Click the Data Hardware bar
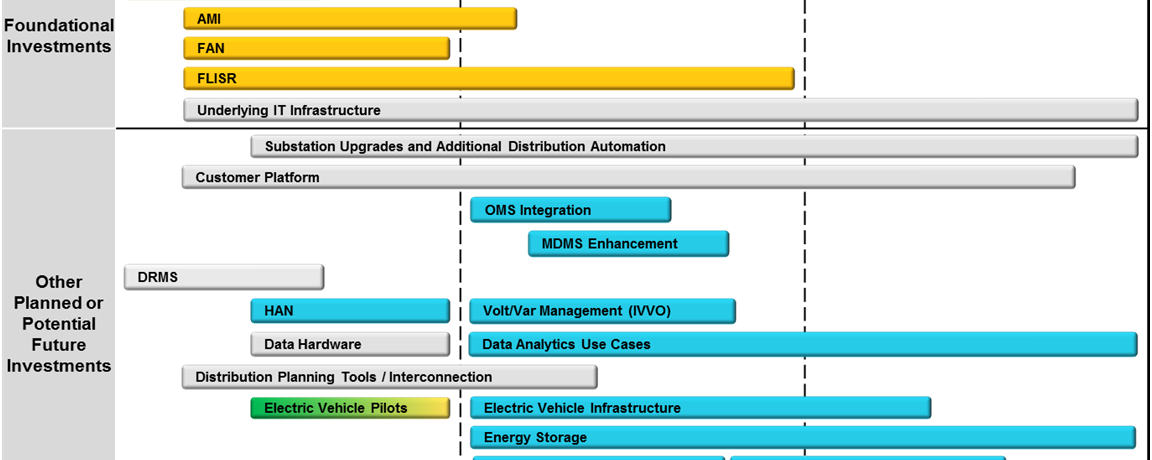This screenshot has width=1152, height=460. tap(350, 344)
